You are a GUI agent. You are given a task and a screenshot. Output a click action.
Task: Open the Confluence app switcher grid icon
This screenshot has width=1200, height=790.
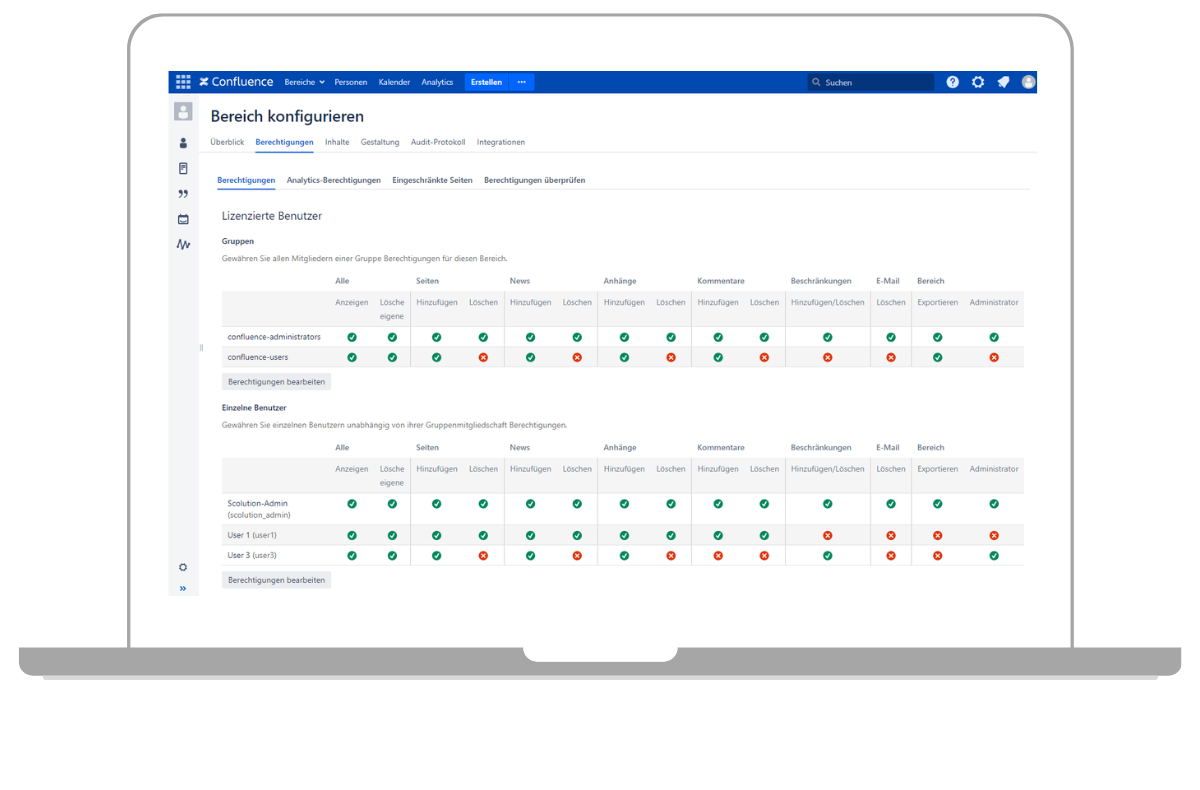click(183, 81)
